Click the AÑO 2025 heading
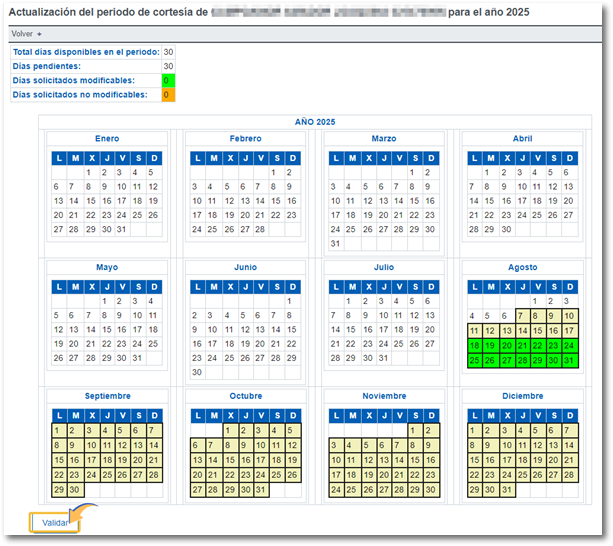This screenshot has height=546, width=613. (314, 121)
